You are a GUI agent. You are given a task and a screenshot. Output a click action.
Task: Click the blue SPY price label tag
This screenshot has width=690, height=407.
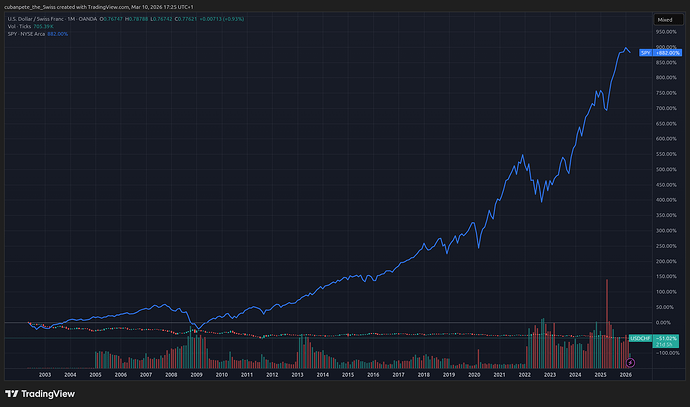coord(646,52)
